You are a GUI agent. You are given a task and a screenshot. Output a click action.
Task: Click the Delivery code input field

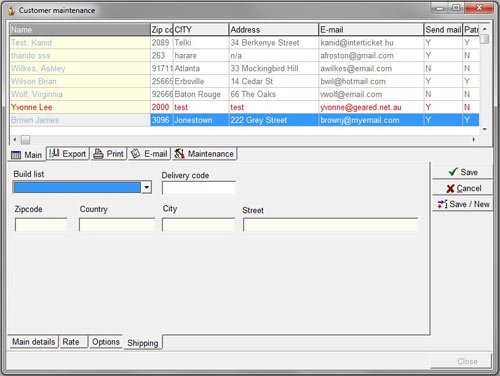[x=199, y=188]
